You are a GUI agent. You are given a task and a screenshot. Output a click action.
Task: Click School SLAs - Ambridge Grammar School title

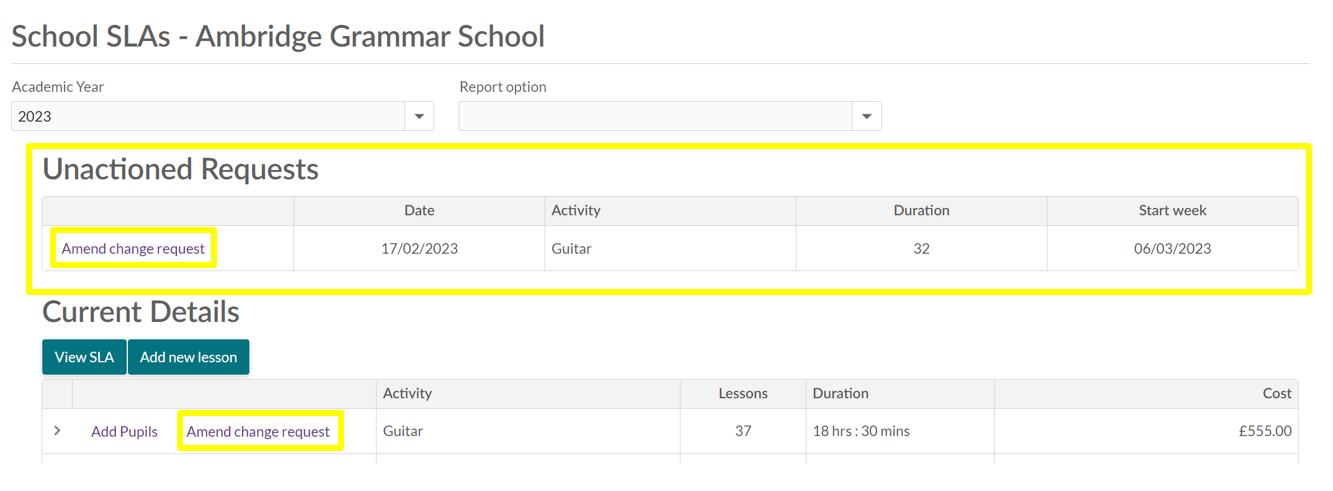(x=278, y=36)
